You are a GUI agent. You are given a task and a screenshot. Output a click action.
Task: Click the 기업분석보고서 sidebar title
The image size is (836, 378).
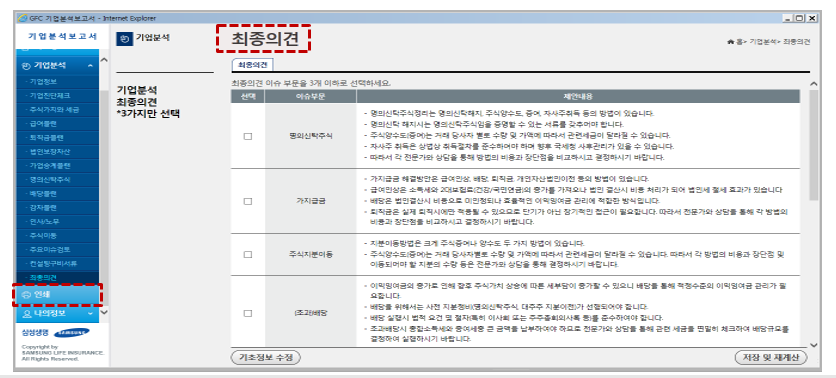tap(62, 36)
